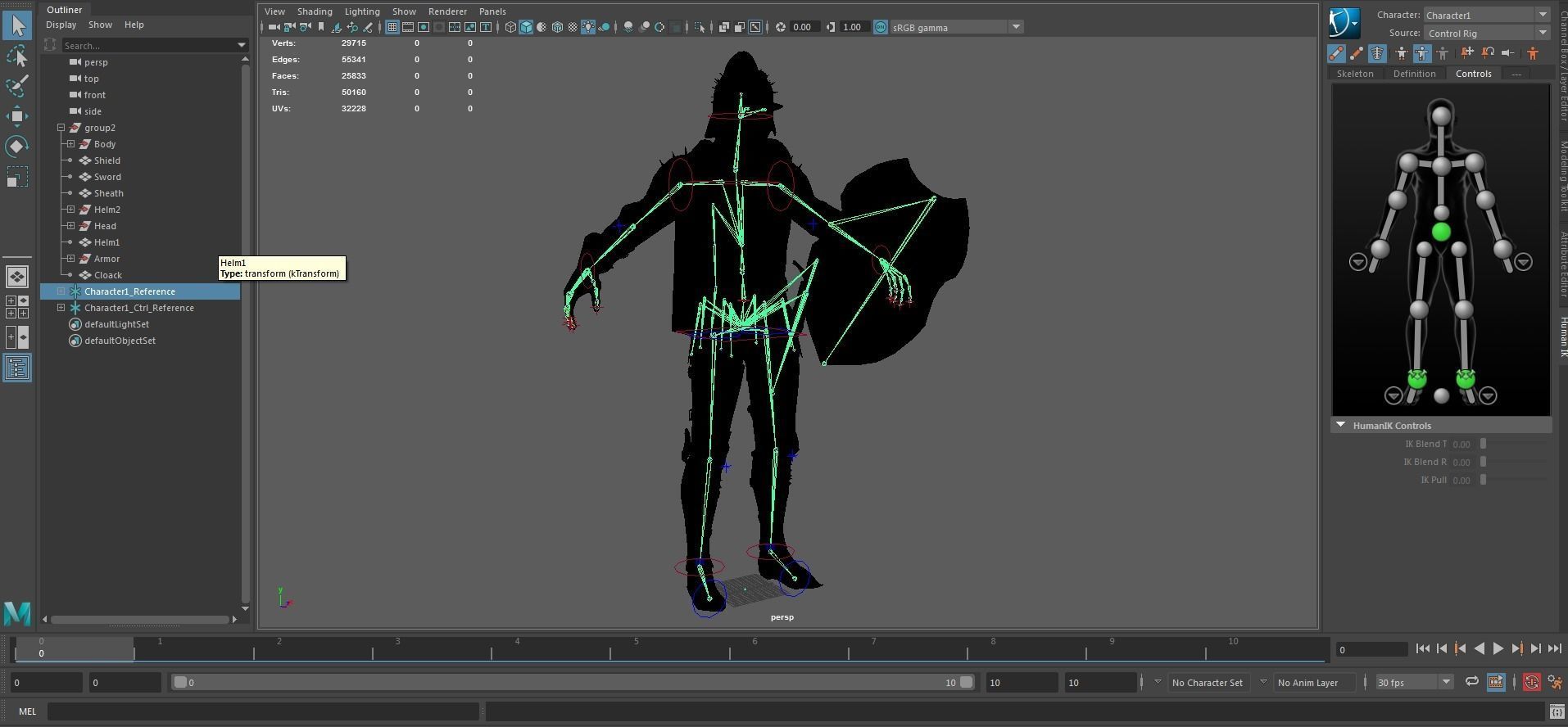Click Play forwards button
The width and height of the screenshot is (1568, 727).
click(1498, 648)
